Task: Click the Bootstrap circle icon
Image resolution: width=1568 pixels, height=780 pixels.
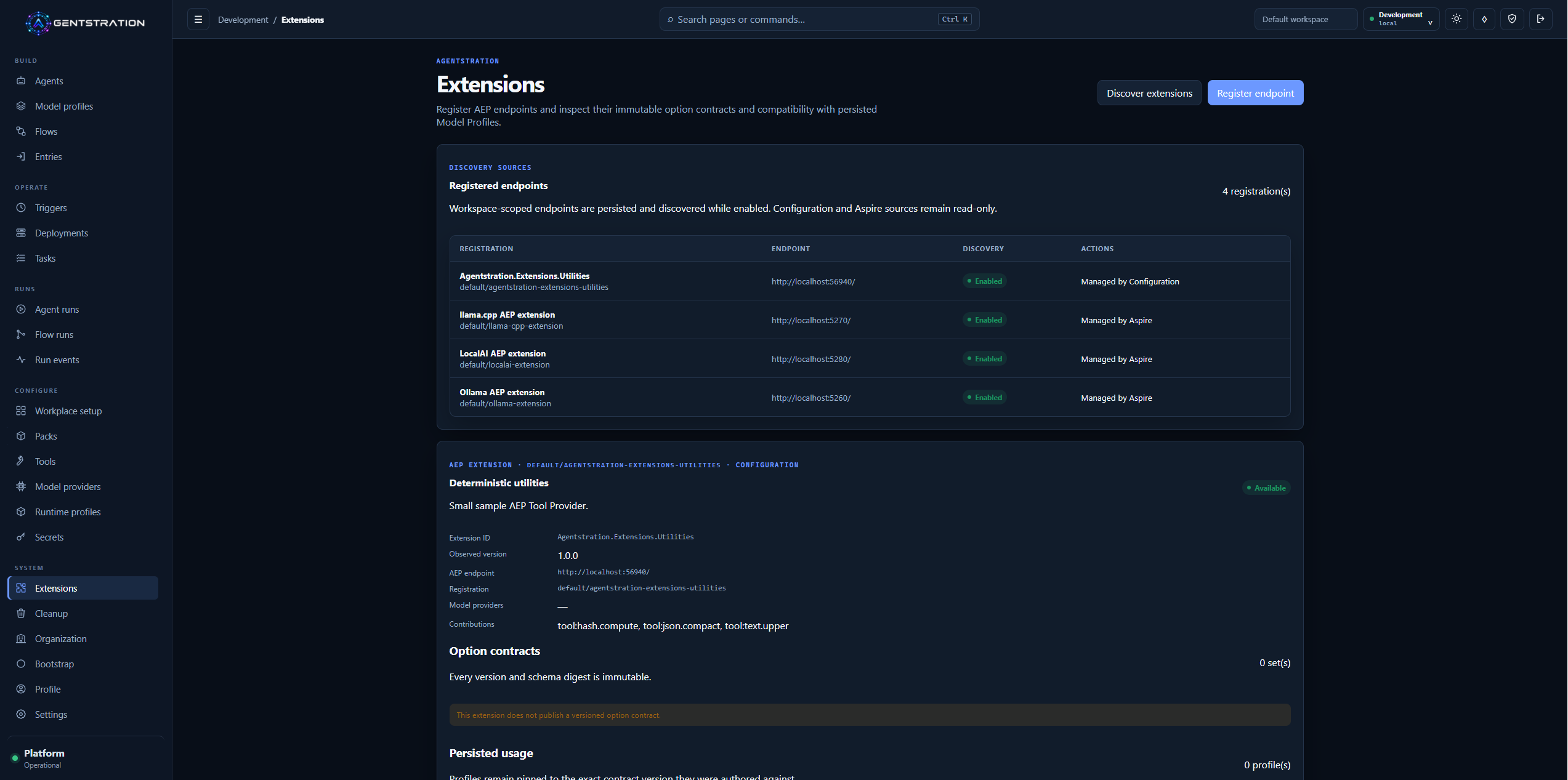Action: pos(21,664)
